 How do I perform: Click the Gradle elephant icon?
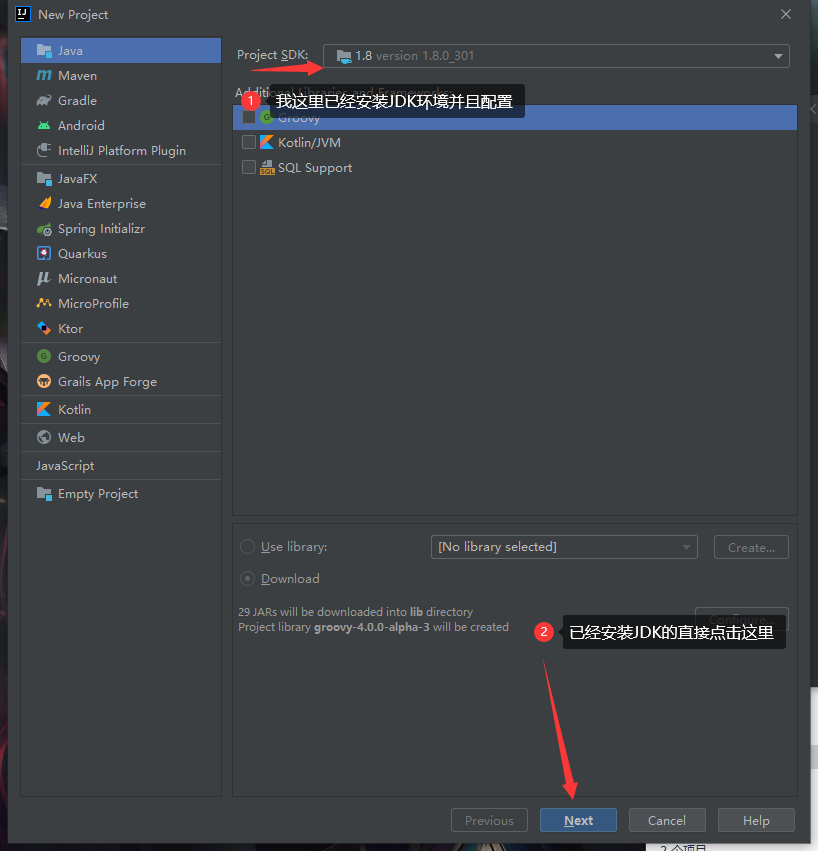[44, 100]
